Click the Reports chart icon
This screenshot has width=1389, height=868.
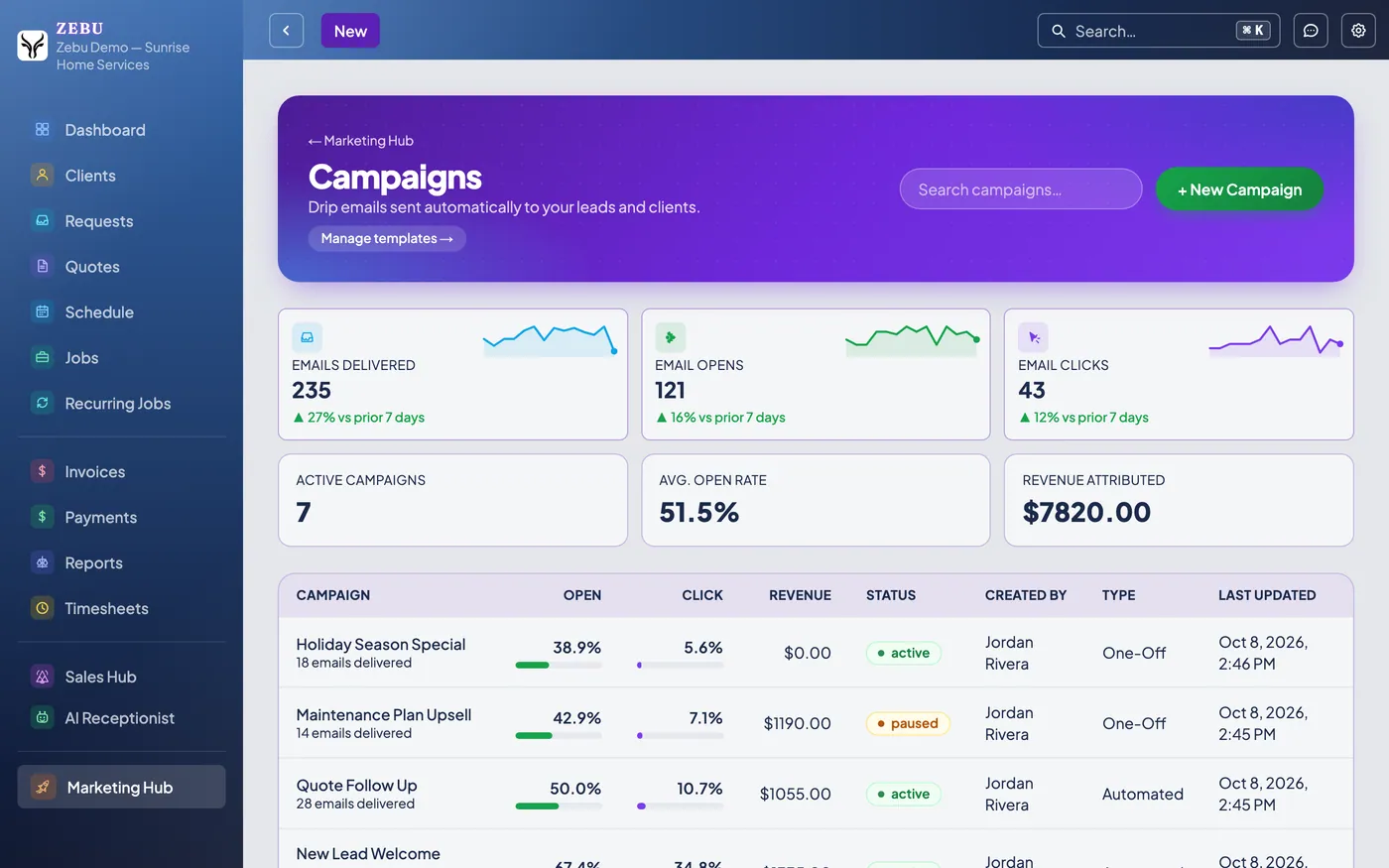click(x=42, y=563)
